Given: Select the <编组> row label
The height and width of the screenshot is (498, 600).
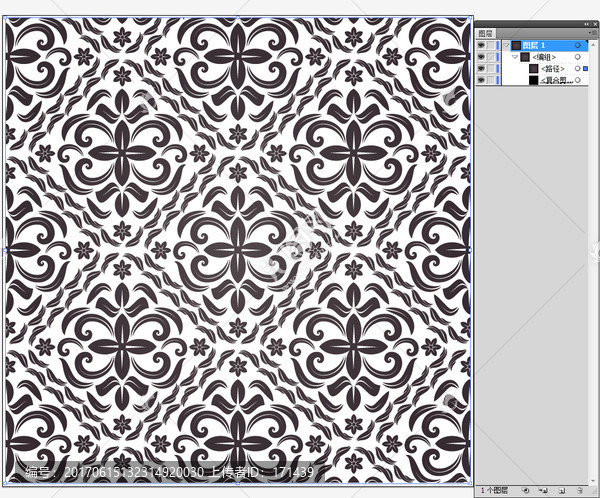Looking at the screenshot, I should click(x=544, y=57).
